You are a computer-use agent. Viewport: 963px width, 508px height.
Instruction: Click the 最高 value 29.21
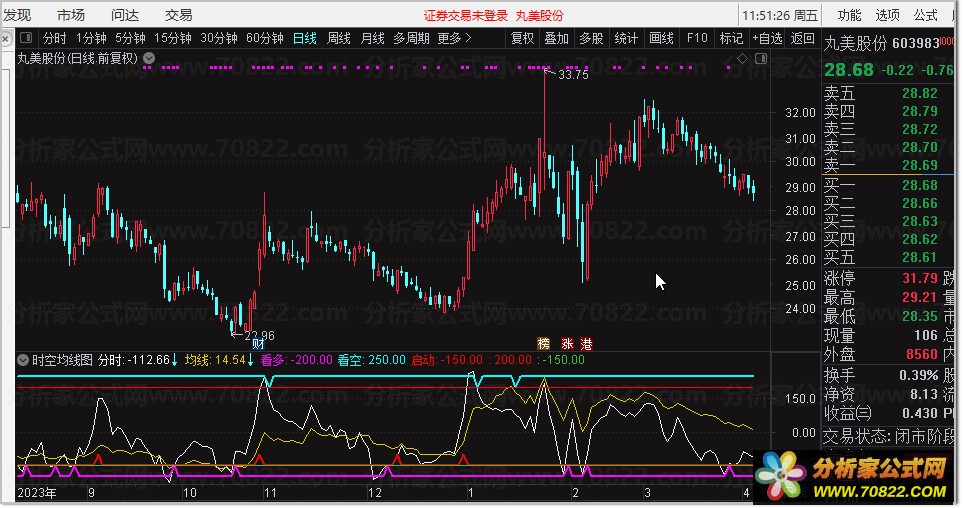(919, 297)
